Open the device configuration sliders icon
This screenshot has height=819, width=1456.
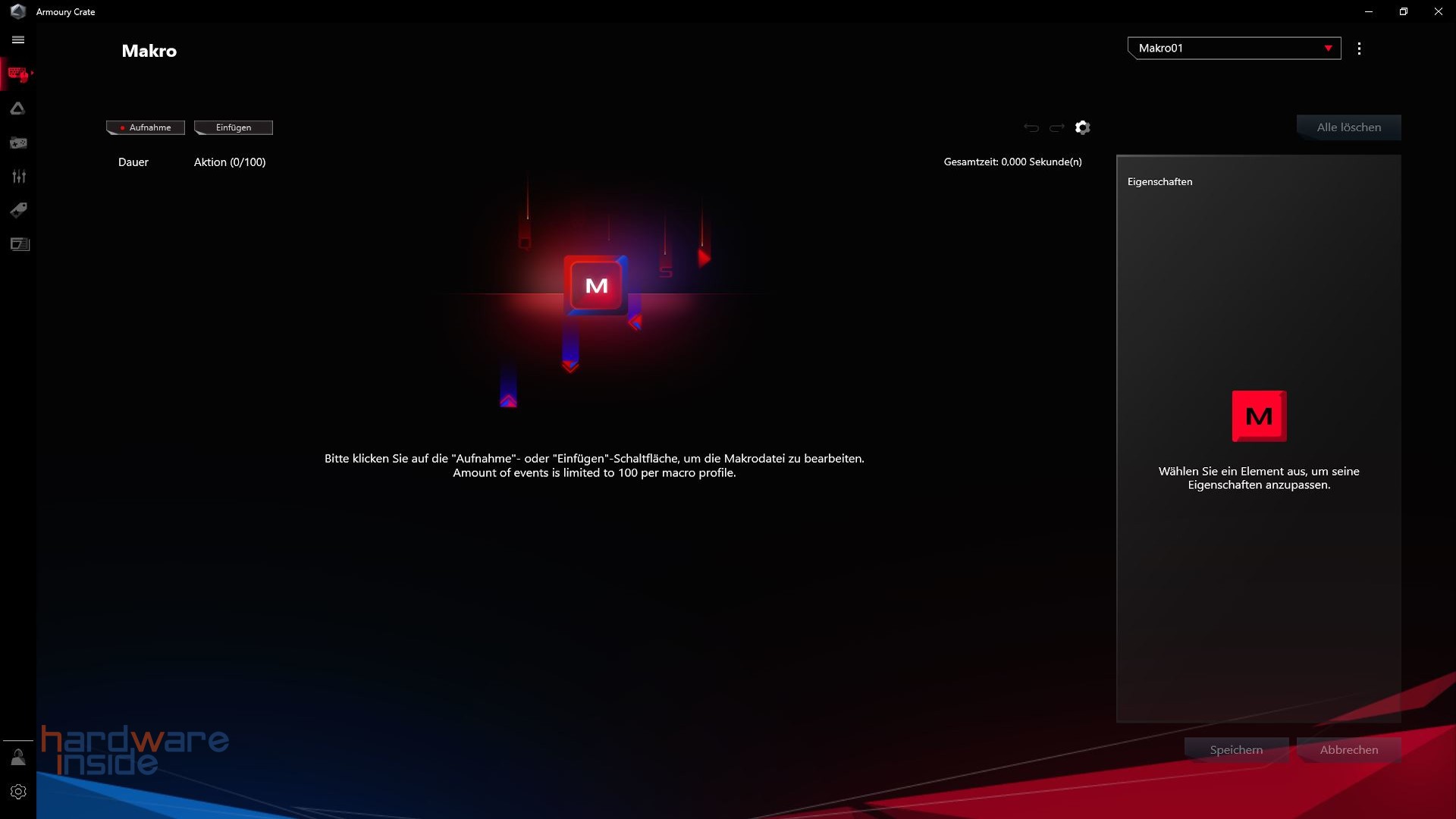[18, 176]
